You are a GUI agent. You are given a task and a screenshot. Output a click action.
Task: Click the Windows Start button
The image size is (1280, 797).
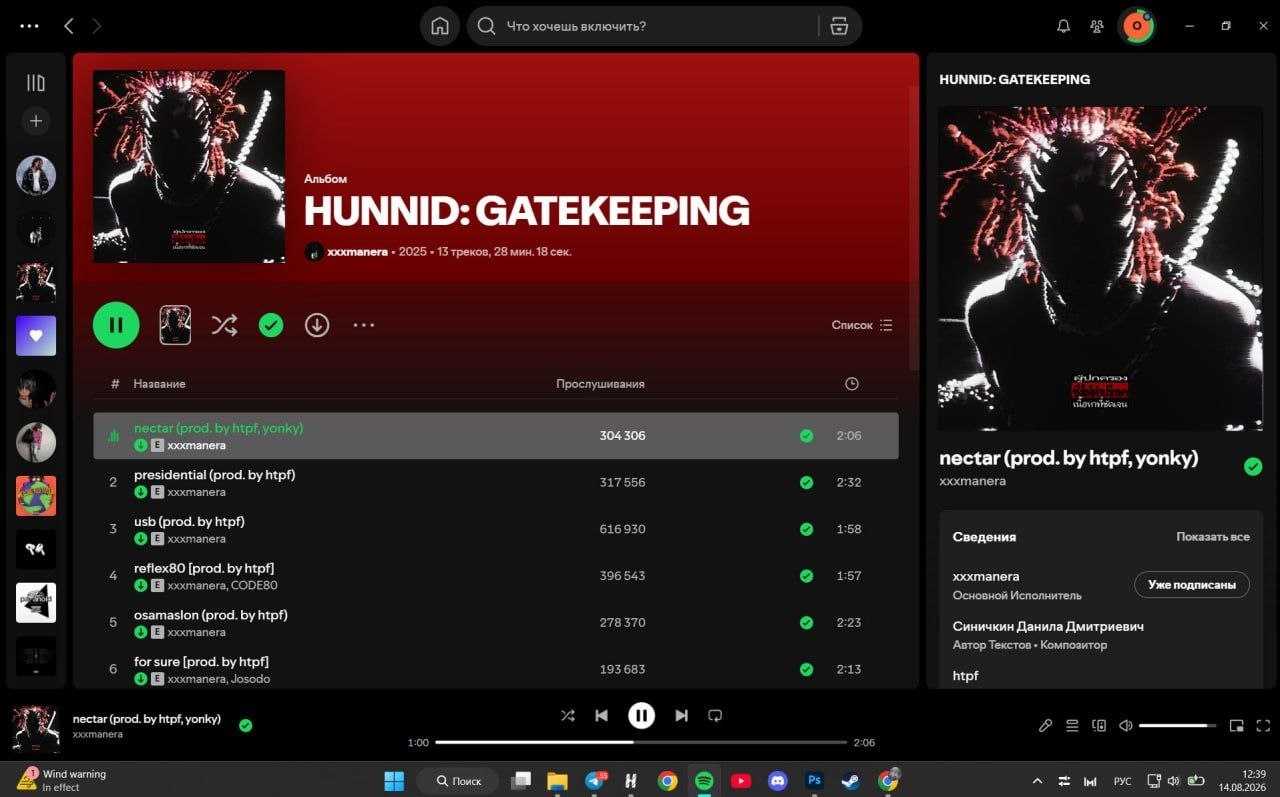[x=394, y=781]
